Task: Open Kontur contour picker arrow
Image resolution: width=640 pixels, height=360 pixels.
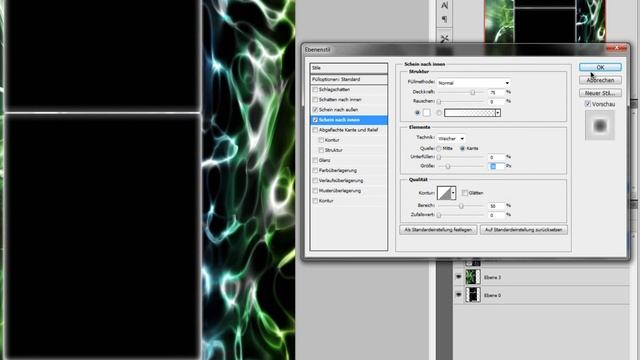Action: tap(453, 193)
